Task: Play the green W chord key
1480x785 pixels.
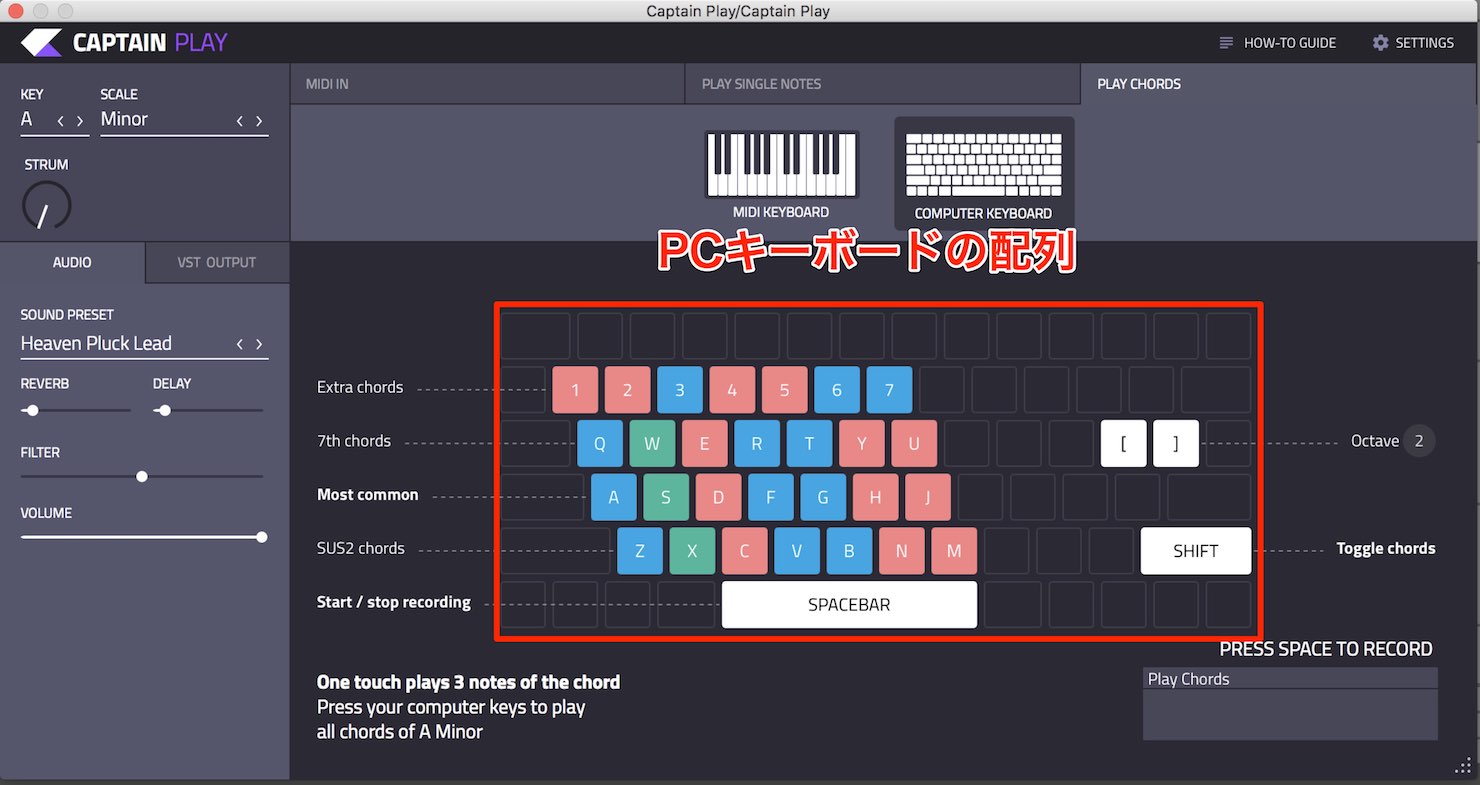Action: click(652, 444)
